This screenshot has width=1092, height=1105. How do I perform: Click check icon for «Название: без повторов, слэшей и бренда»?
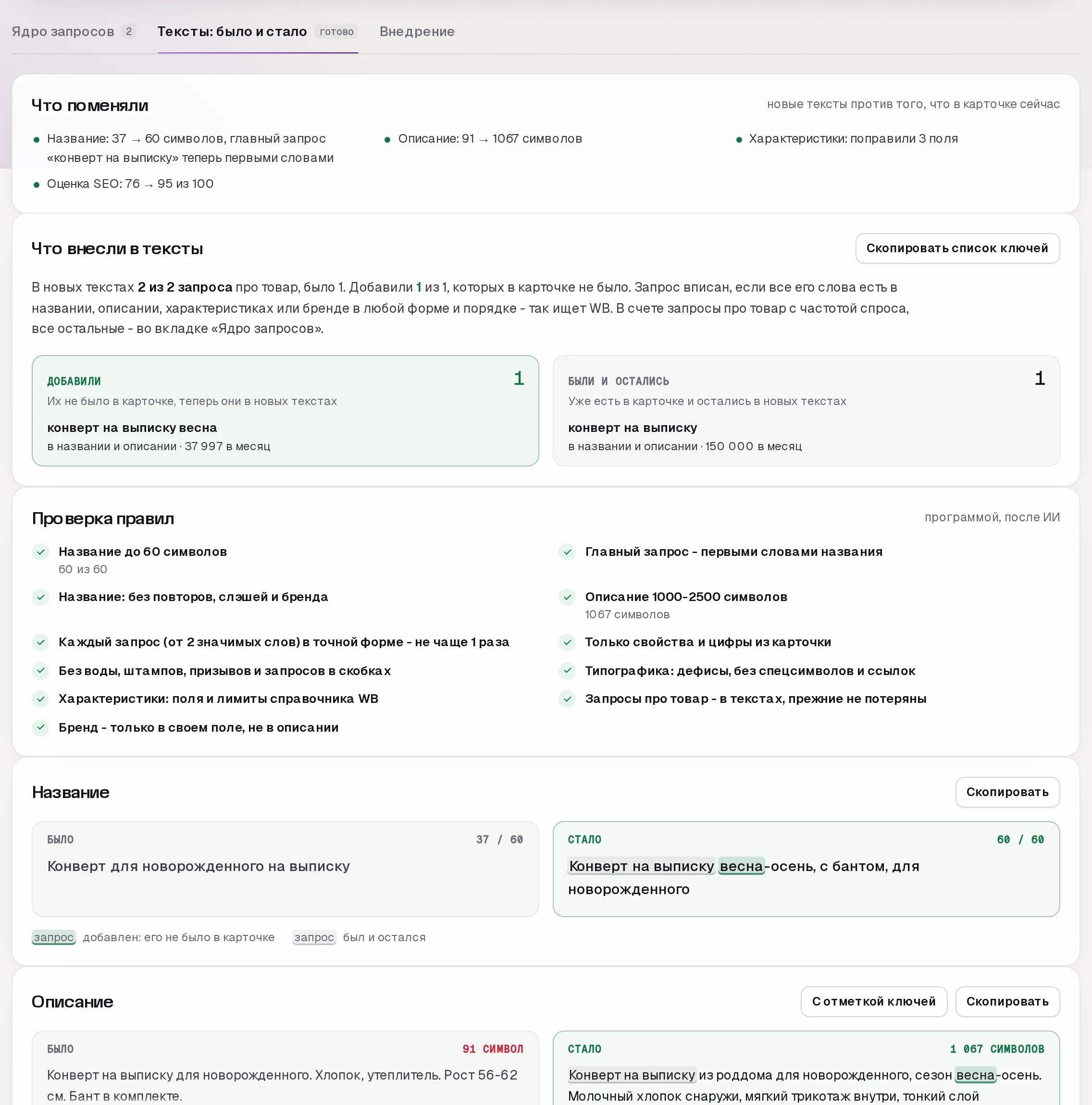41,597
